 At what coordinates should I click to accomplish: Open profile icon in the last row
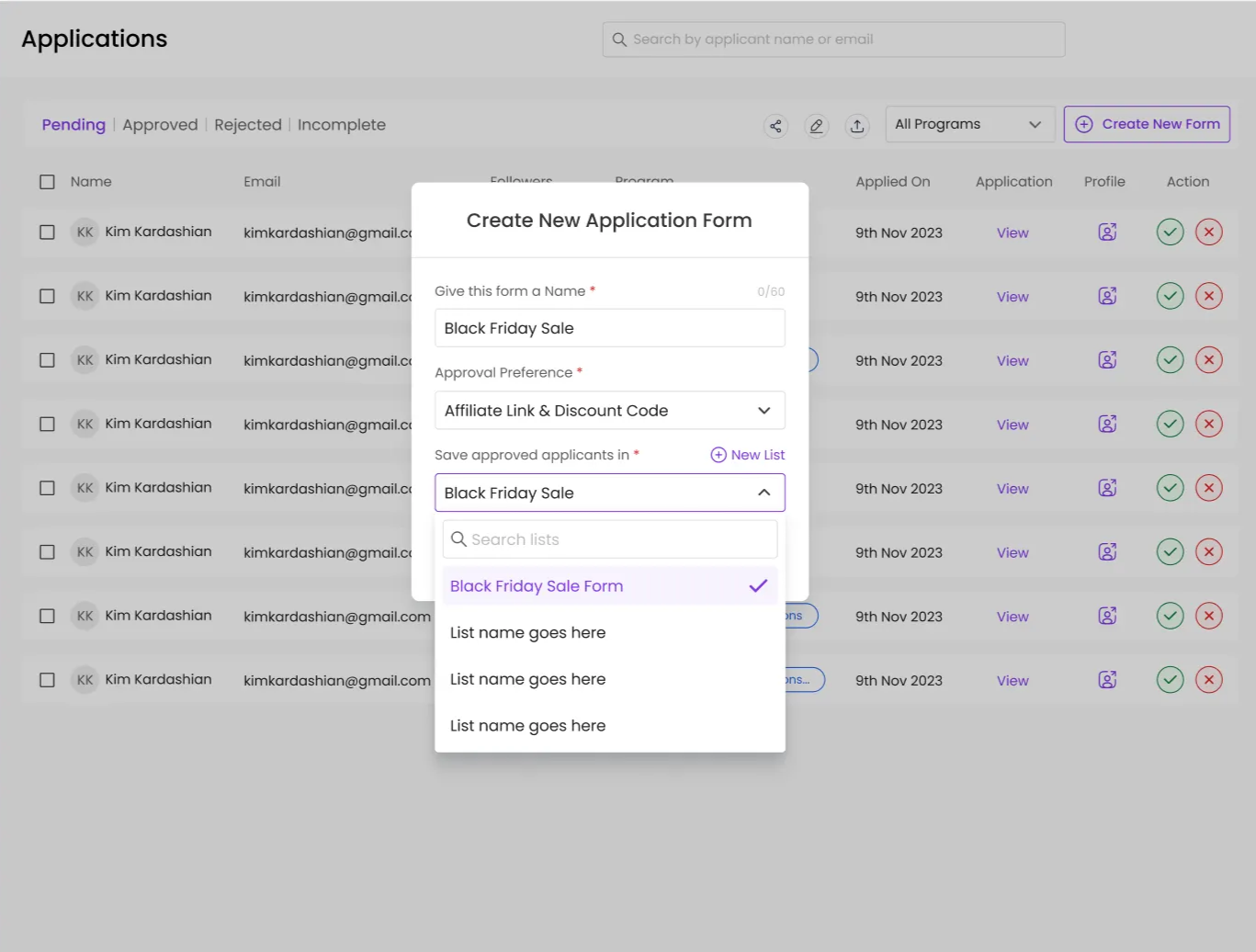click(1107, 680)
